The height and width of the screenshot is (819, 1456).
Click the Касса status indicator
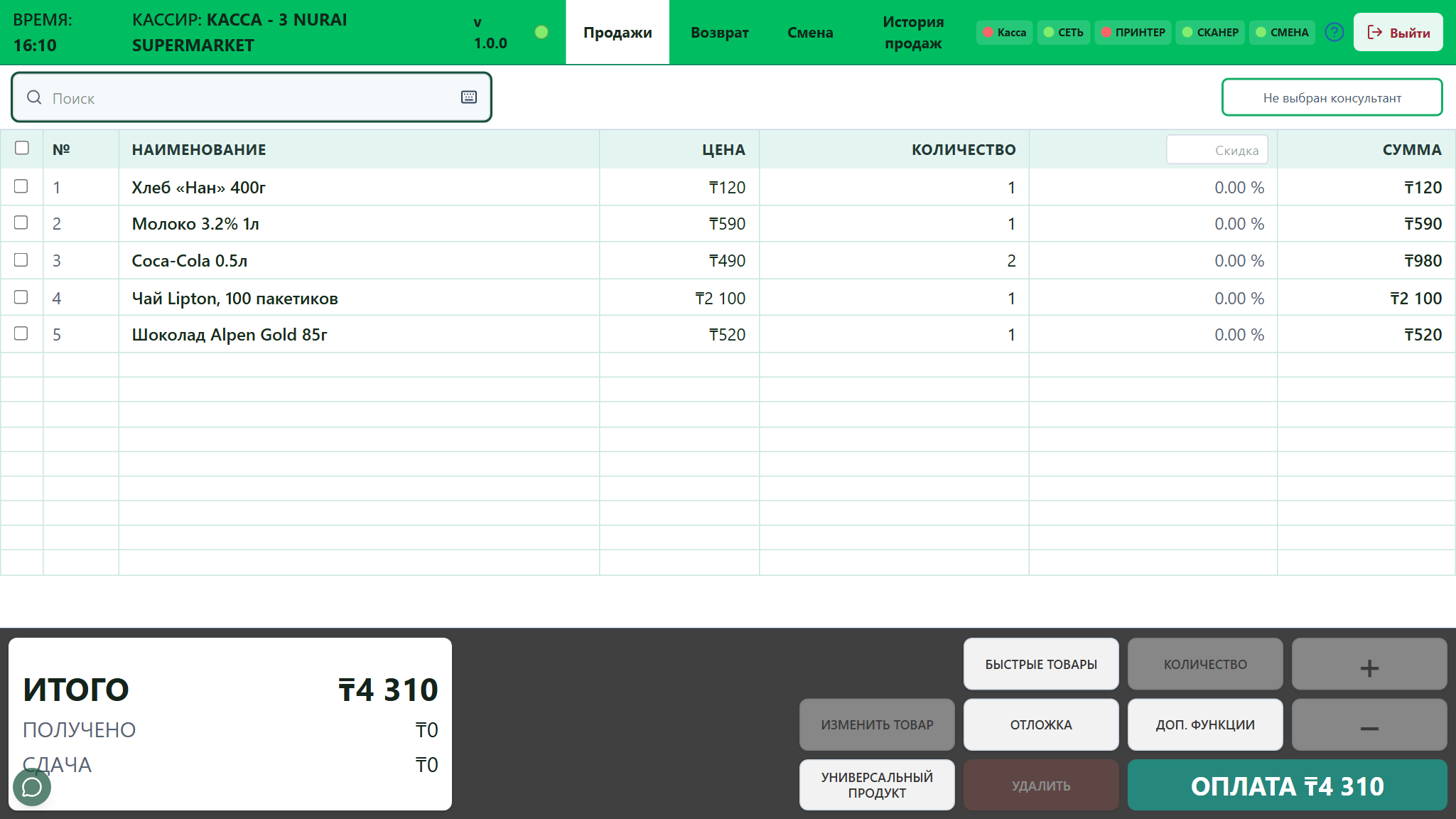[1004, 32]
